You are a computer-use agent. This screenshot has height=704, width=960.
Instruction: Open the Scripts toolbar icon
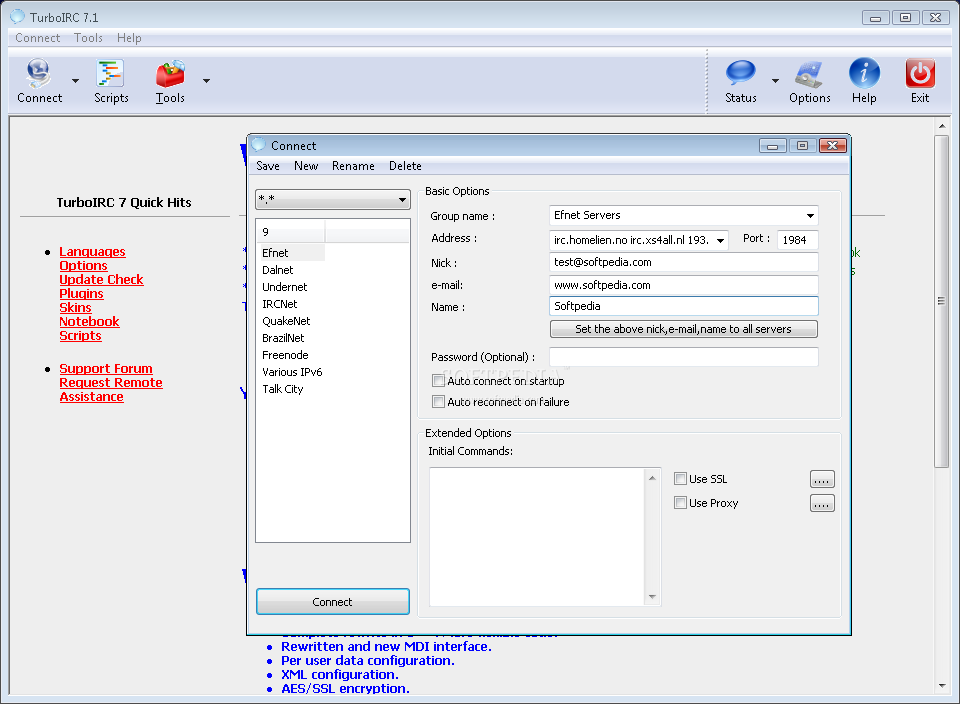pos(110,74)
